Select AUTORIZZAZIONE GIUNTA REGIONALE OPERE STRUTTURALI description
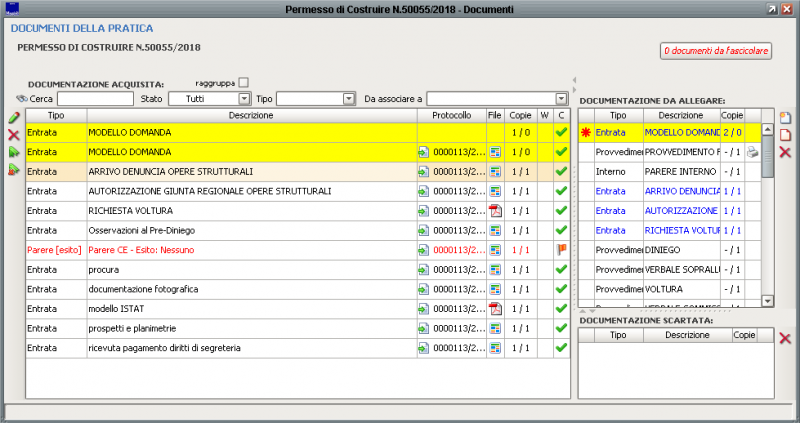 pyautogui.click(x=252, y=191)
